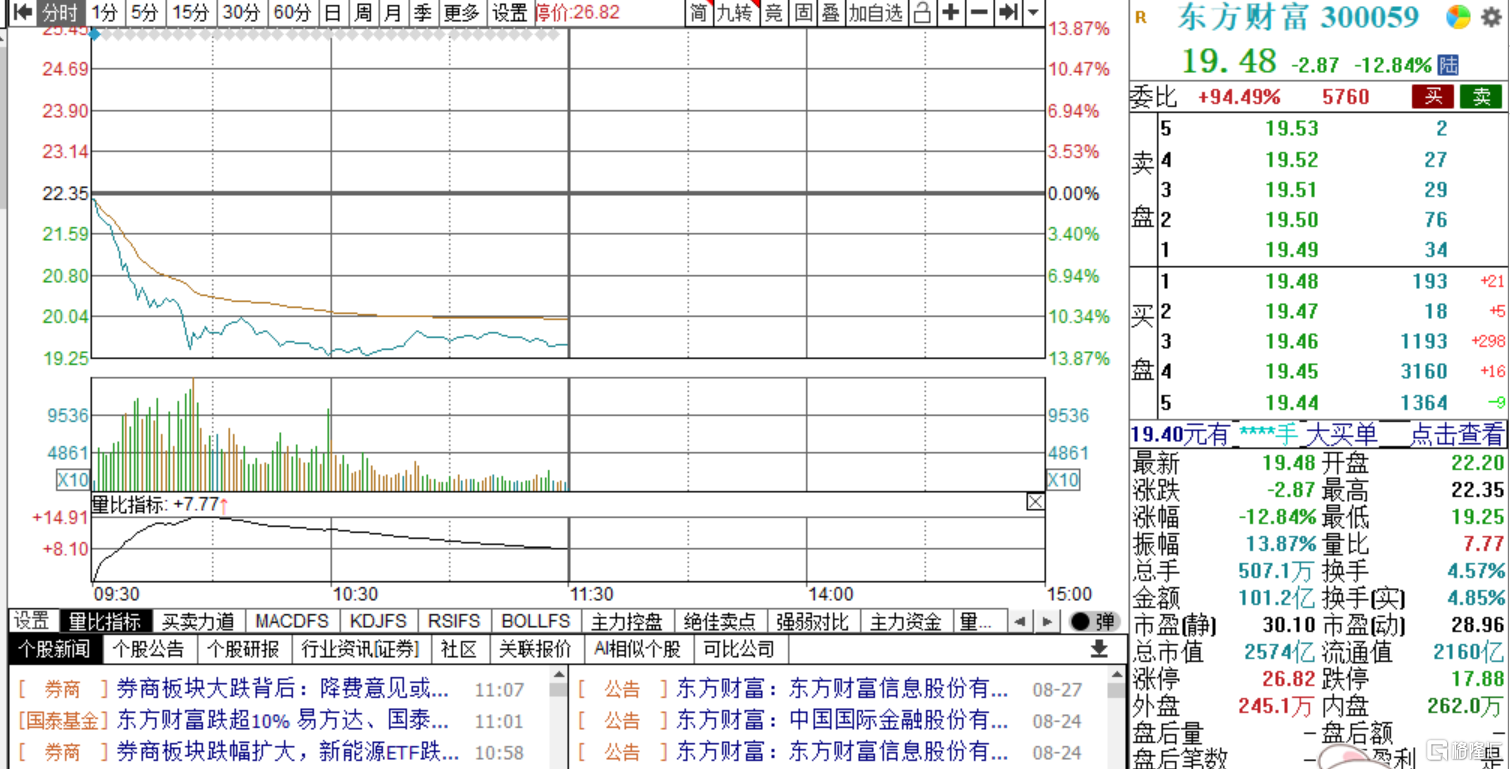Viewport: 1510px width, 769px height.
Task: Open the 个股研报 tab
Action: (243, 649)
